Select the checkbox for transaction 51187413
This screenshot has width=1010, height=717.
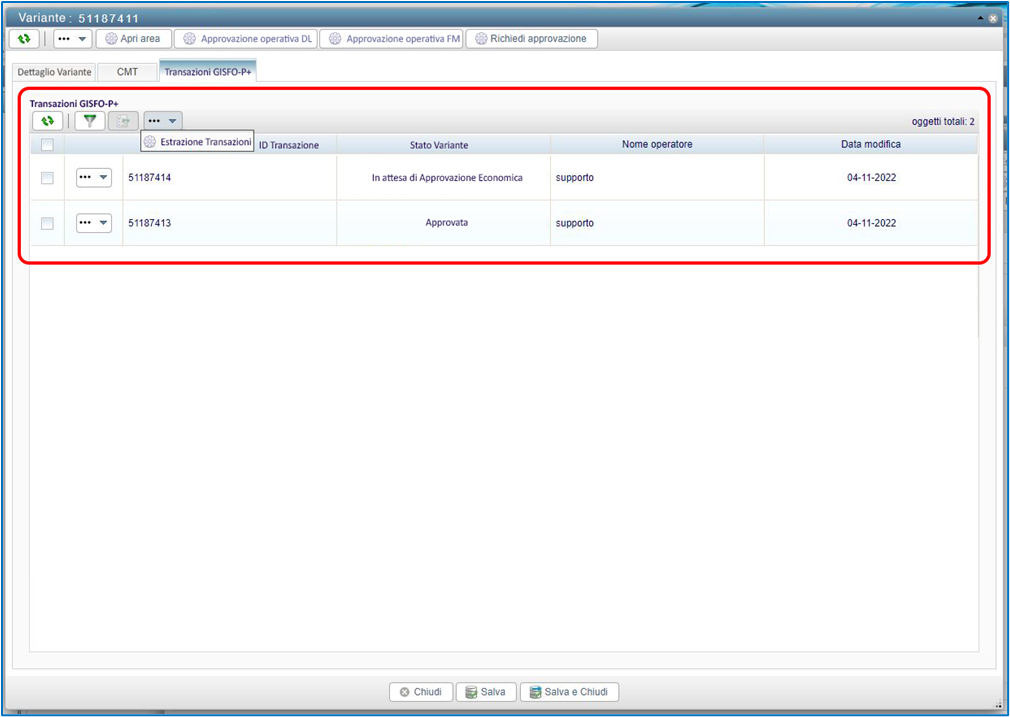(47, 223)
